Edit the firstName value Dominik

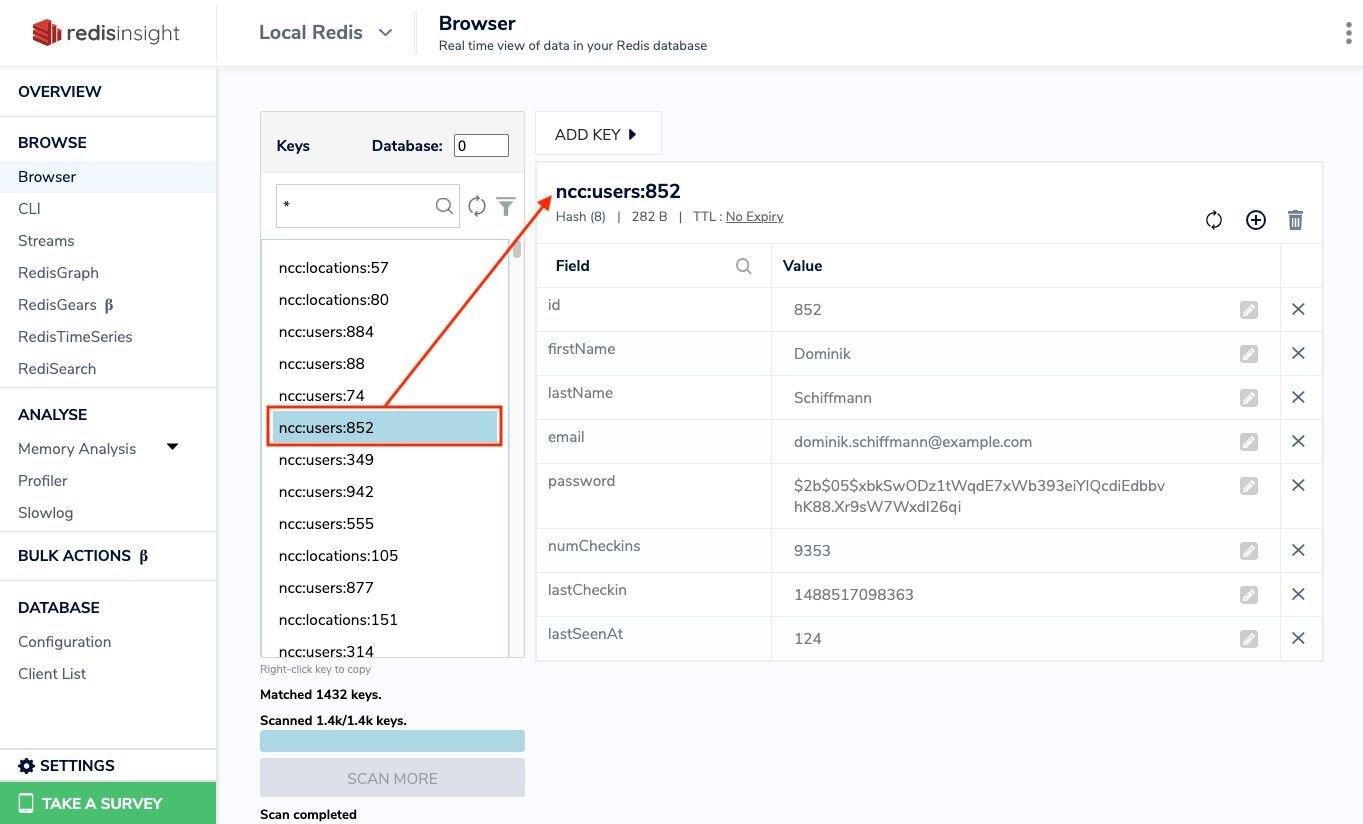[x=1249, y=354]
